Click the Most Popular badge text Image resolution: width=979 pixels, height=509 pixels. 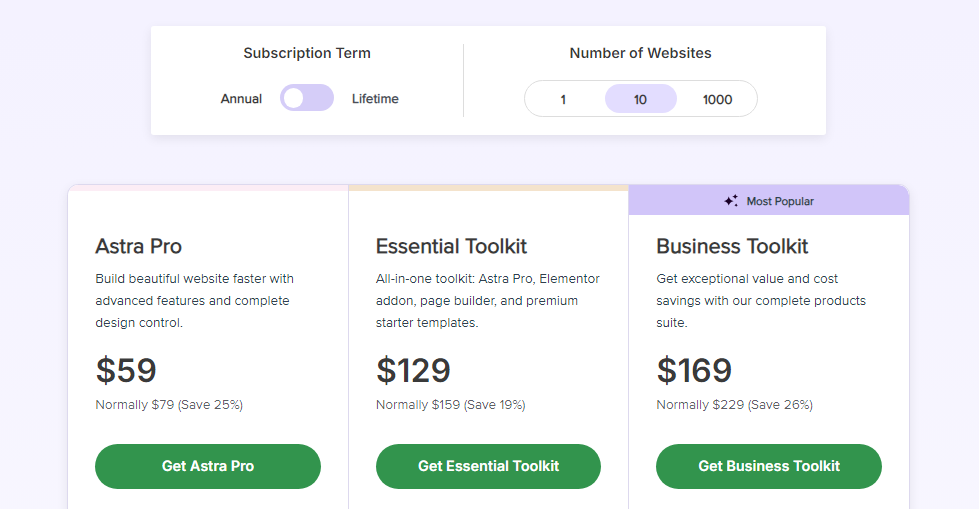coord(780,201)
